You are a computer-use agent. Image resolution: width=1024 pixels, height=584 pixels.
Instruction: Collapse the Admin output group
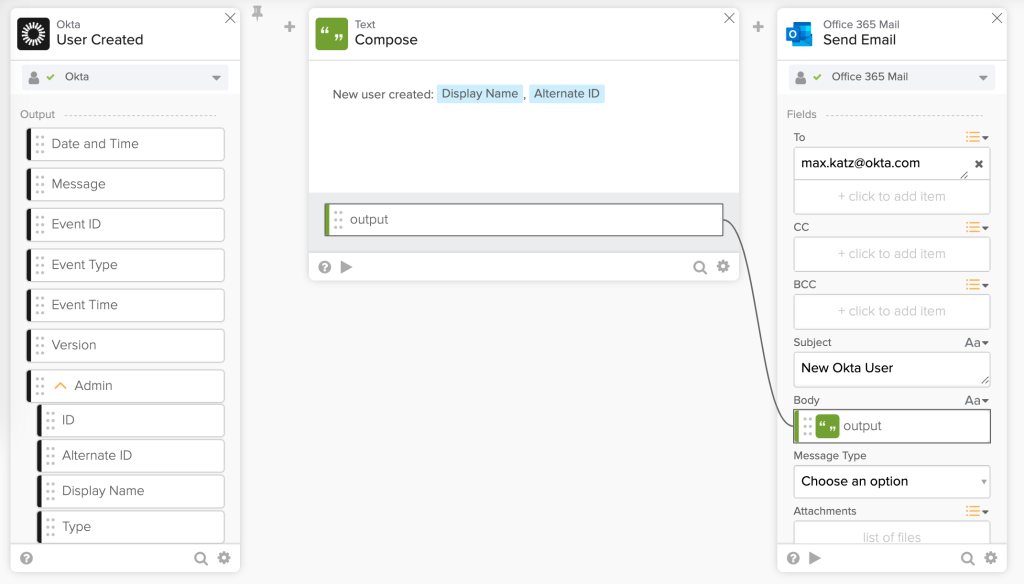pos(60,386)
